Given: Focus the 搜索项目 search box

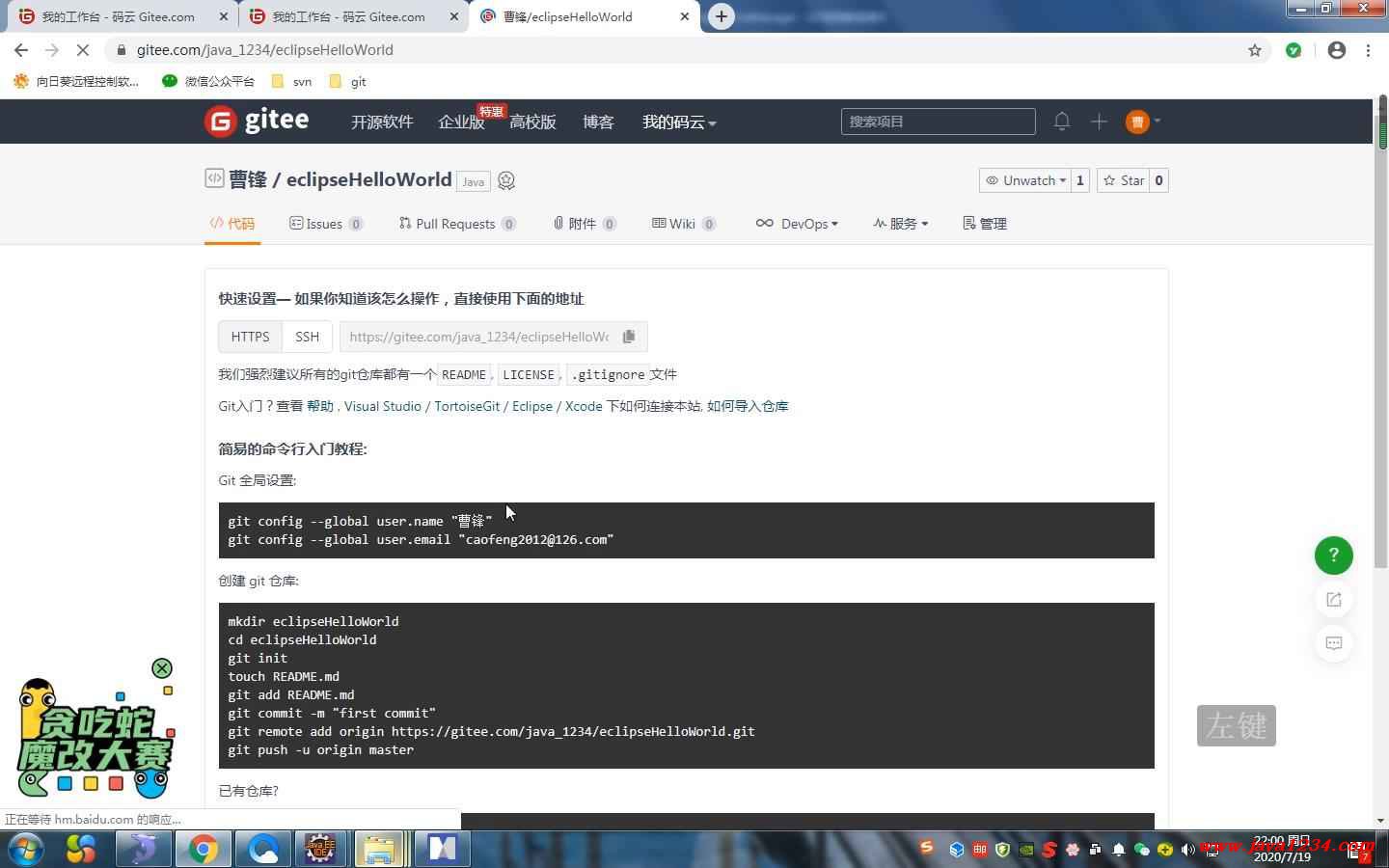Looking at the screenshot, I should pyautogui.click(x=939, y=122).
